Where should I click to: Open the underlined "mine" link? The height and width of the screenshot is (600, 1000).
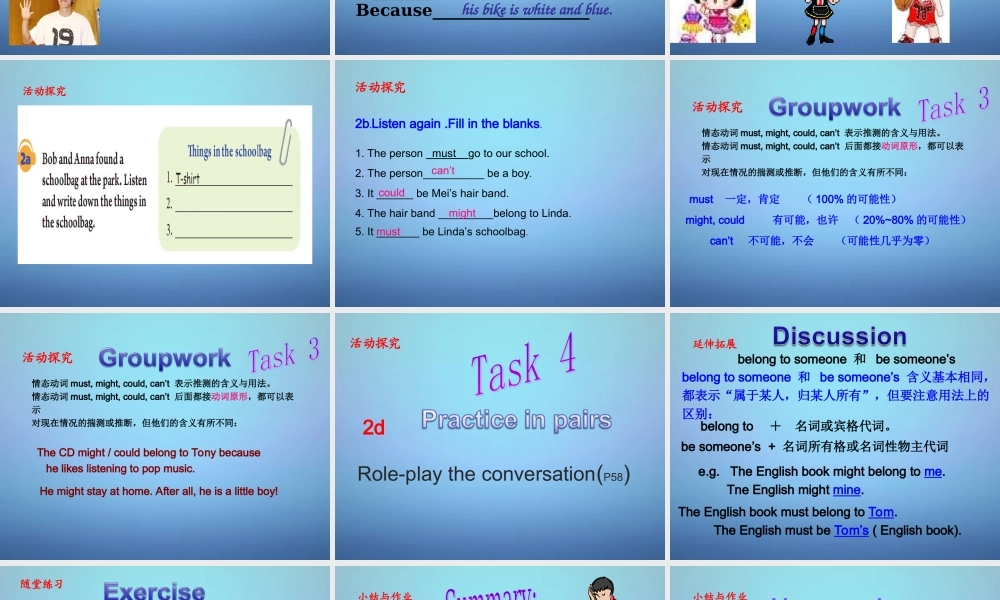(846, 490)
